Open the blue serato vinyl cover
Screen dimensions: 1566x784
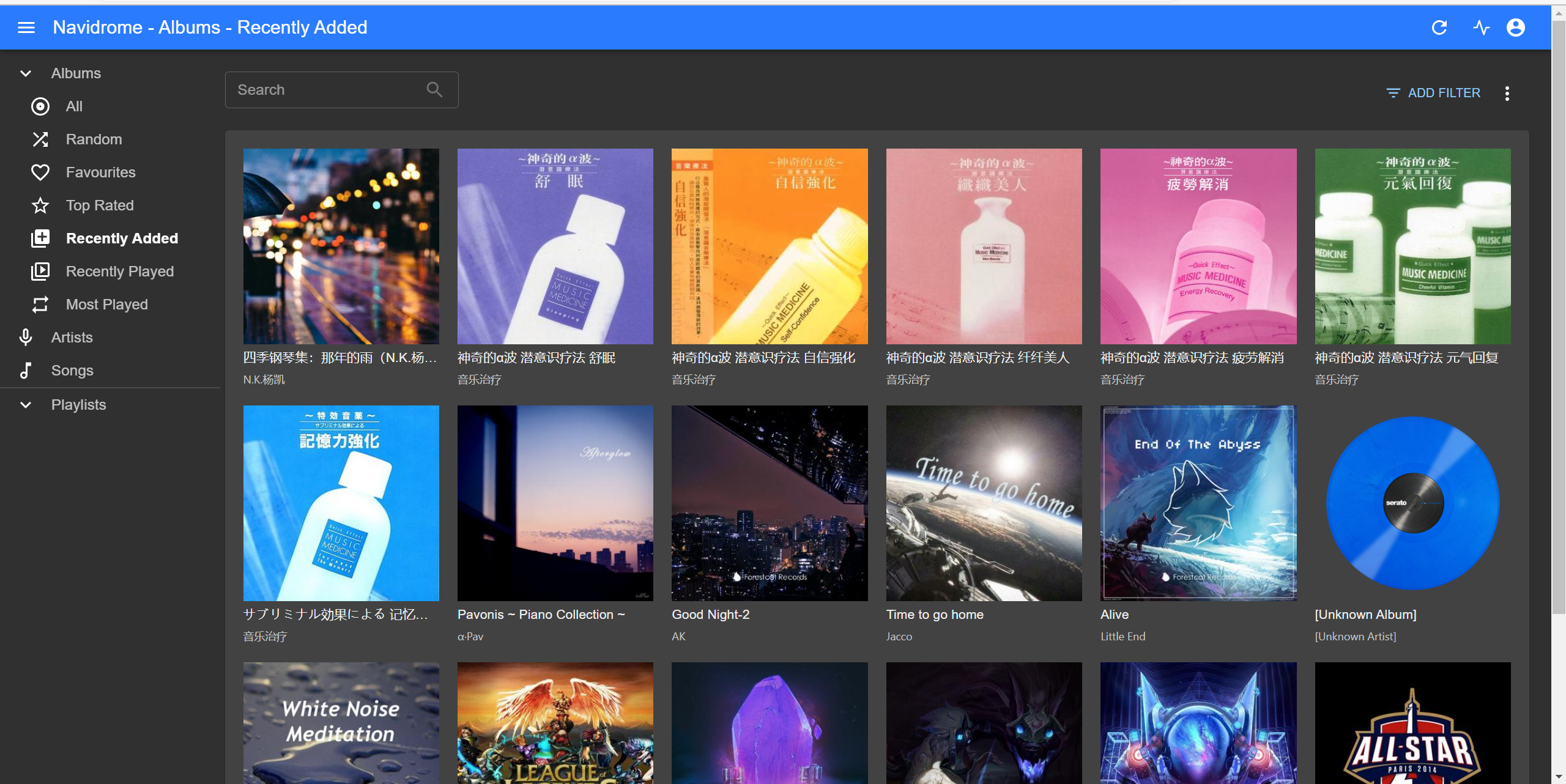(x=1412, y=503)
